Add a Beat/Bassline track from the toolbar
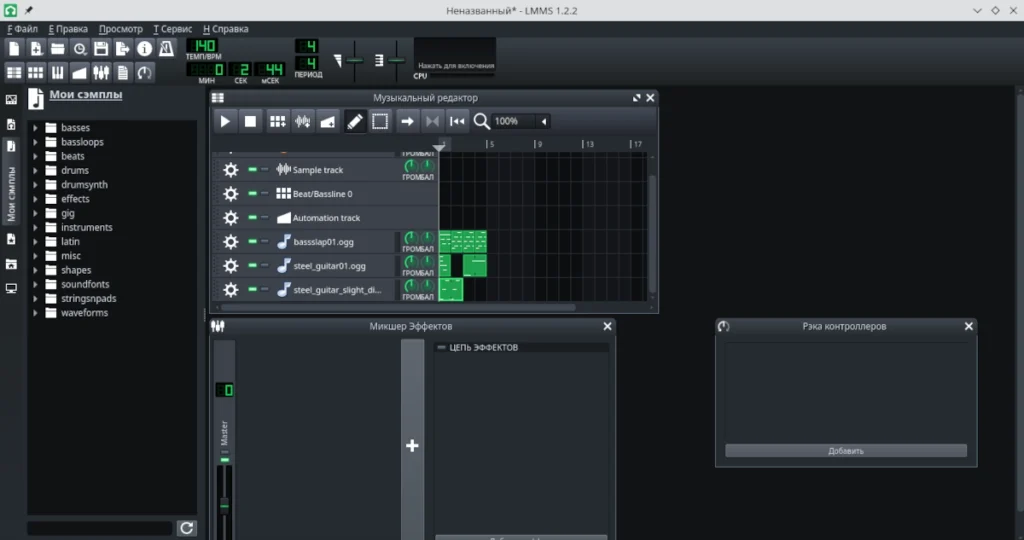Screen dimensions: 1024x540 278,121
